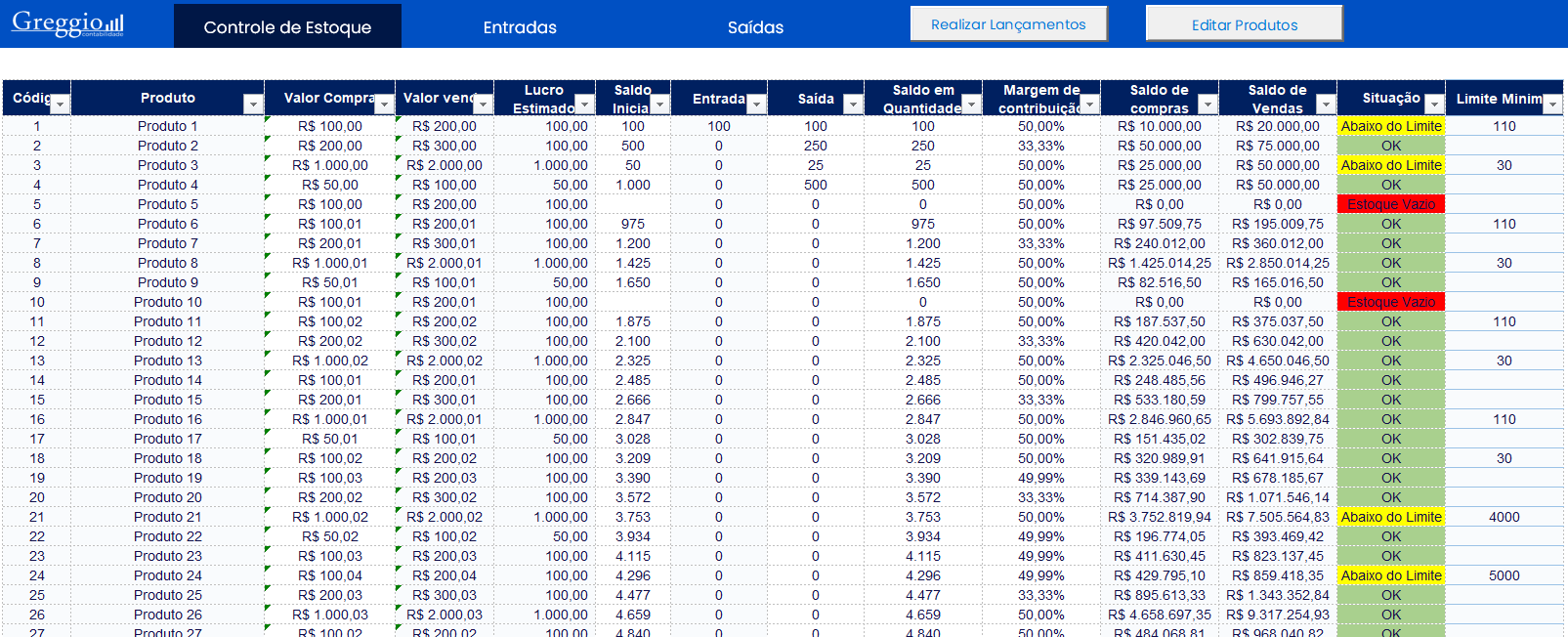The image size is (1568, 637).
Task: Select the R$ 75.000,00 sales balance cell
Action: coord(1278,146)
